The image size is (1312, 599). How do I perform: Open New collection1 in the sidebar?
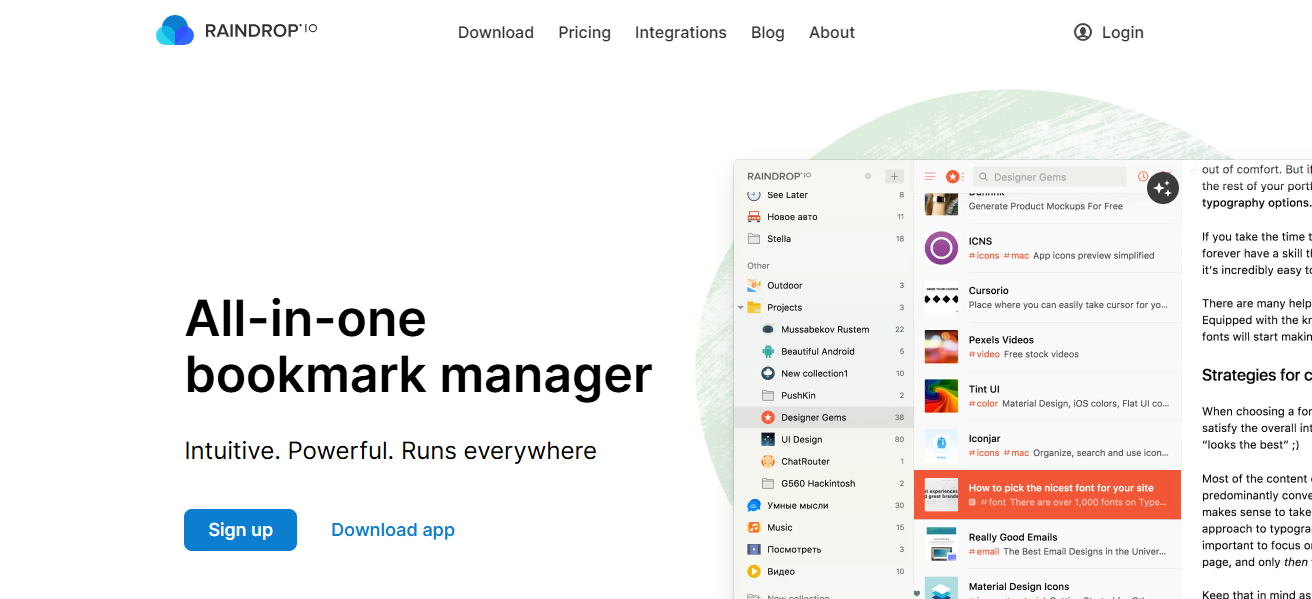825,373
